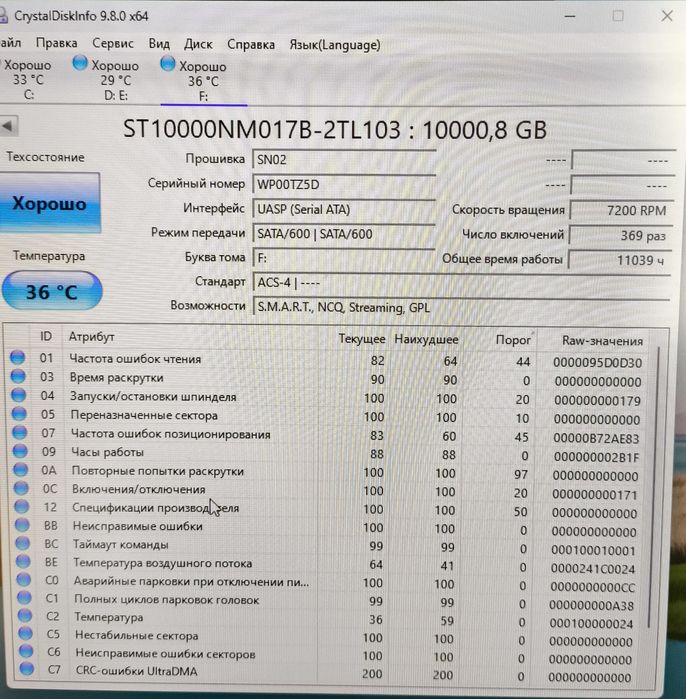Open the Сервис menu

tap(113, 43)
